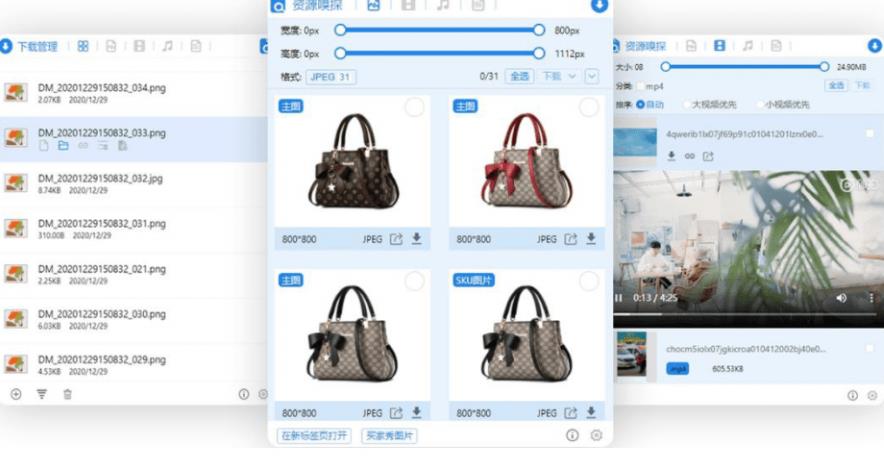Expand the 下载 dropdown in center panel
The width and height of the screenshot is (884, 461).
tap(559, 76)
